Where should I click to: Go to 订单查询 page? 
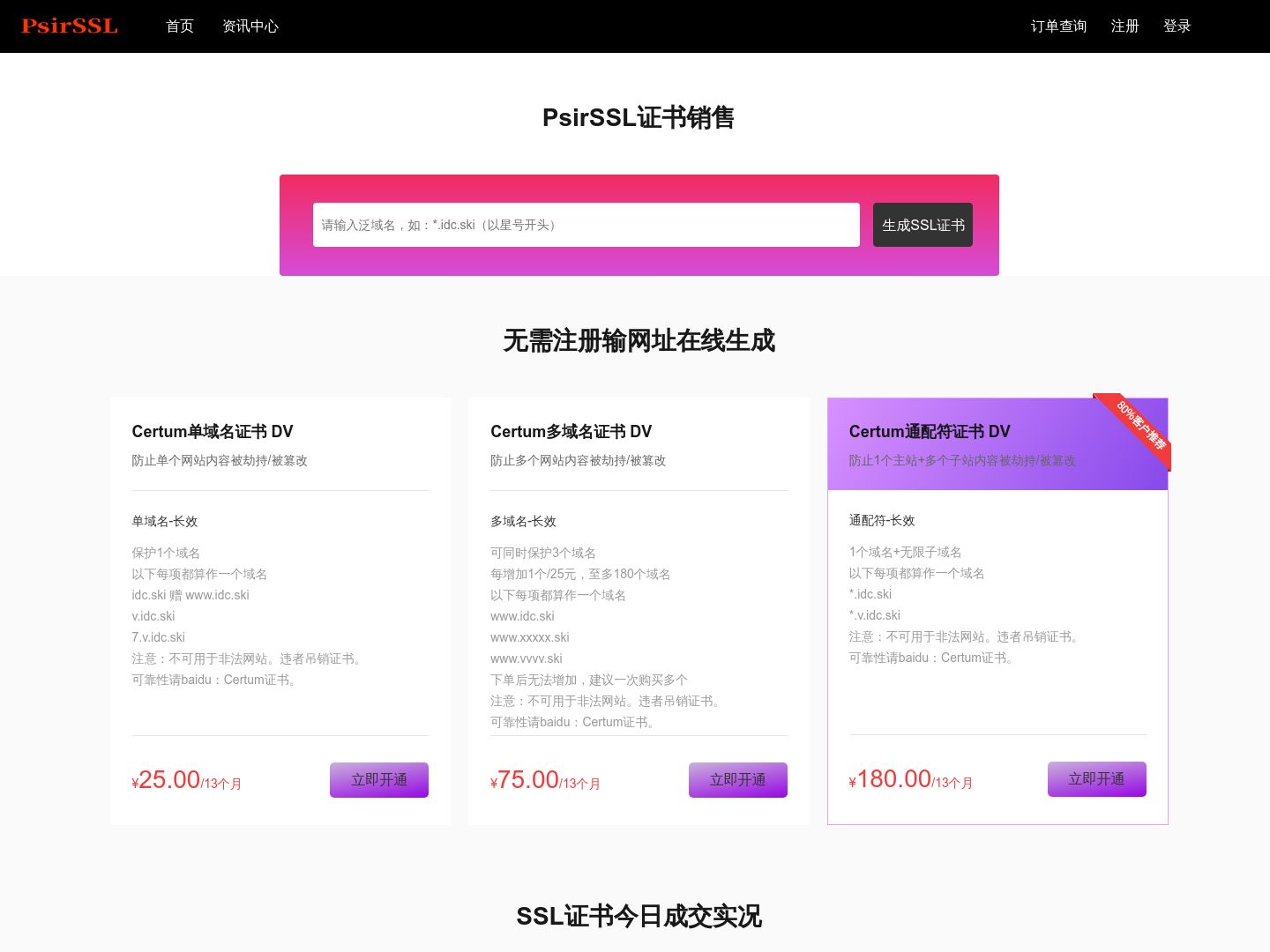click(x=1058, y=26)
